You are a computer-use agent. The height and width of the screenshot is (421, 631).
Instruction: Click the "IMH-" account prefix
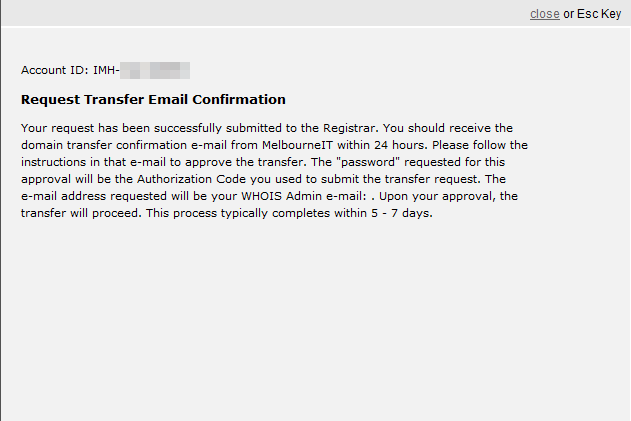(x=105, y=71)
